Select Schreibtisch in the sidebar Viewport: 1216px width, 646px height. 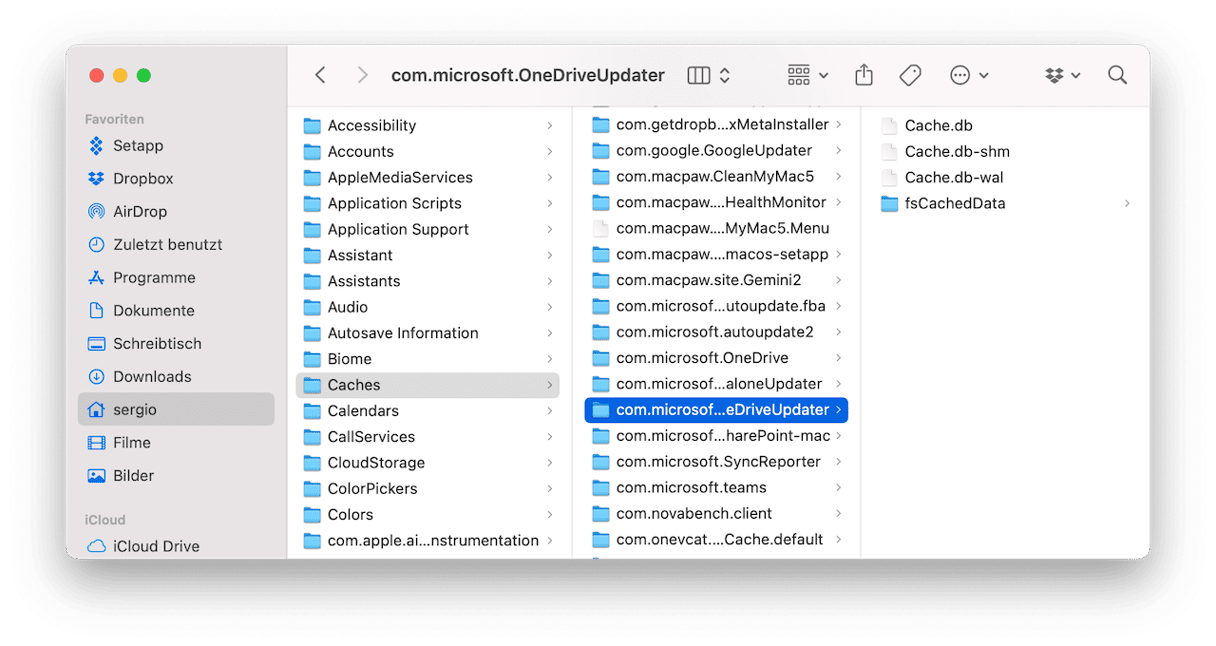click(x=157, y=344)
